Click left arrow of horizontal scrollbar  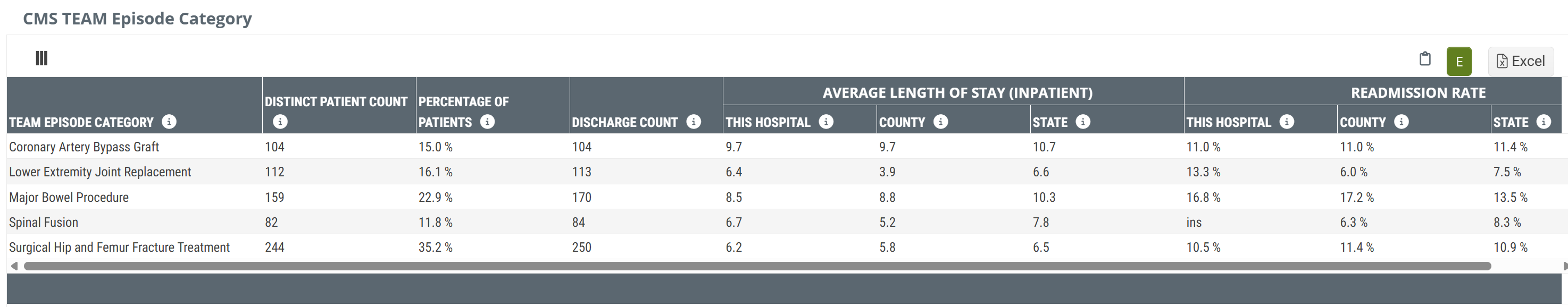[14, 266]
